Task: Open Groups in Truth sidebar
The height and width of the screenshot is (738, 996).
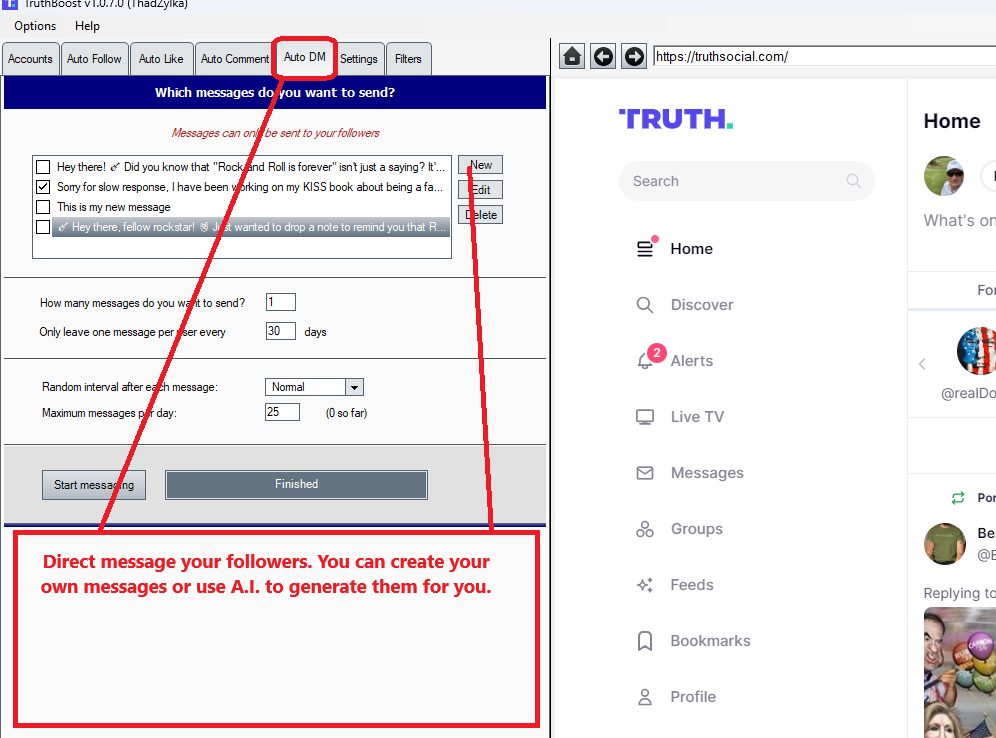Action: click(646, 529)
